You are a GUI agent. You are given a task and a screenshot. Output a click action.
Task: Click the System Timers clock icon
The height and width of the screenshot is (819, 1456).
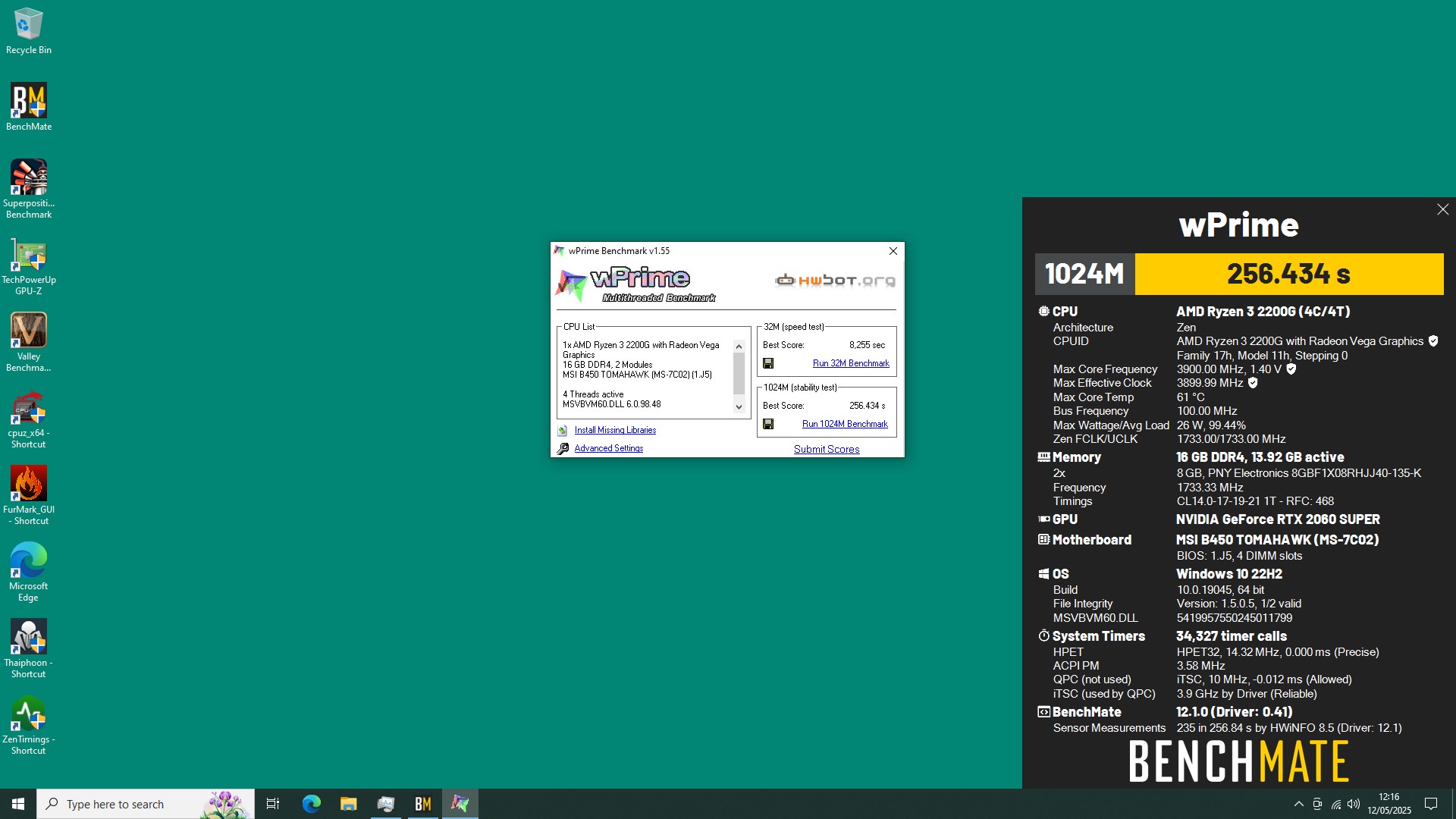tap(1044, 635)
